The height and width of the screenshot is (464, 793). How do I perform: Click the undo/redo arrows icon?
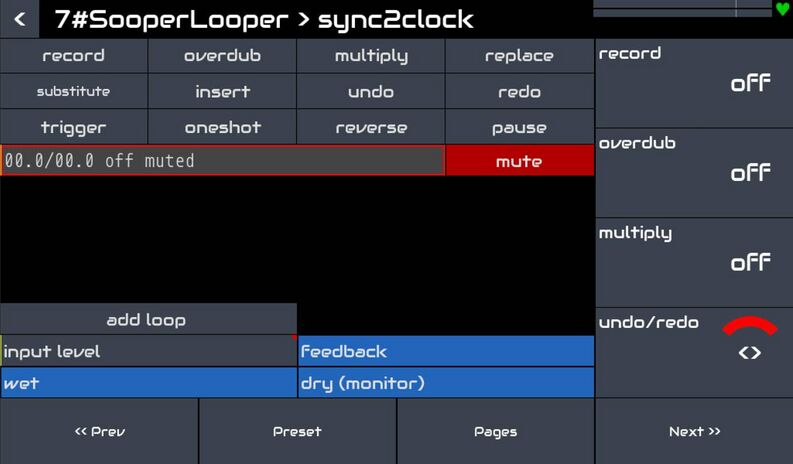750,352
